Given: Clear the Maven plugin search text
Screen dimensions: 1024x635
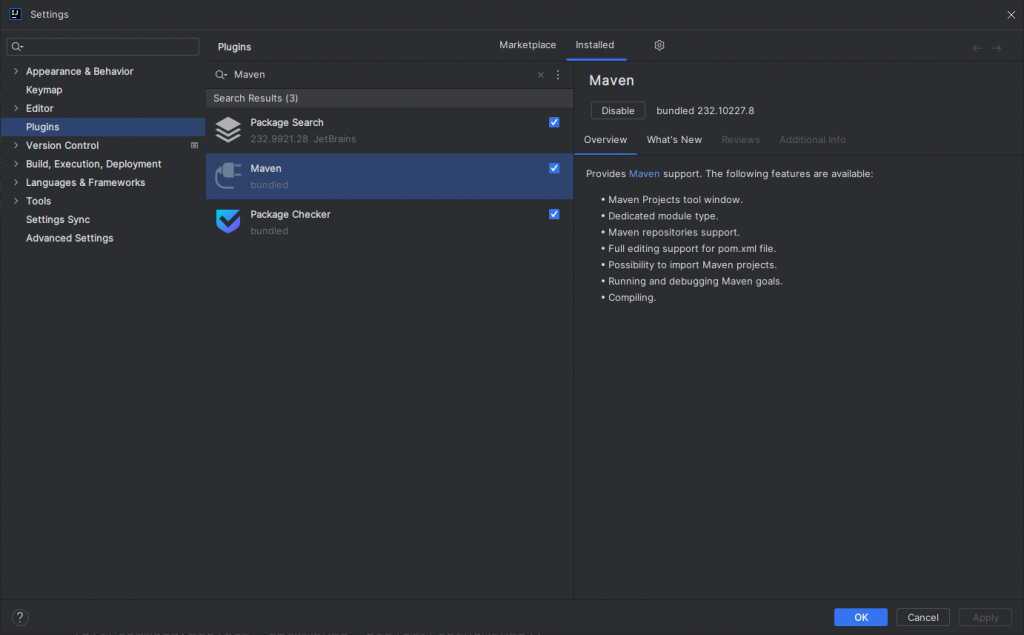Looking at the screenshot, I should point(540,74).
